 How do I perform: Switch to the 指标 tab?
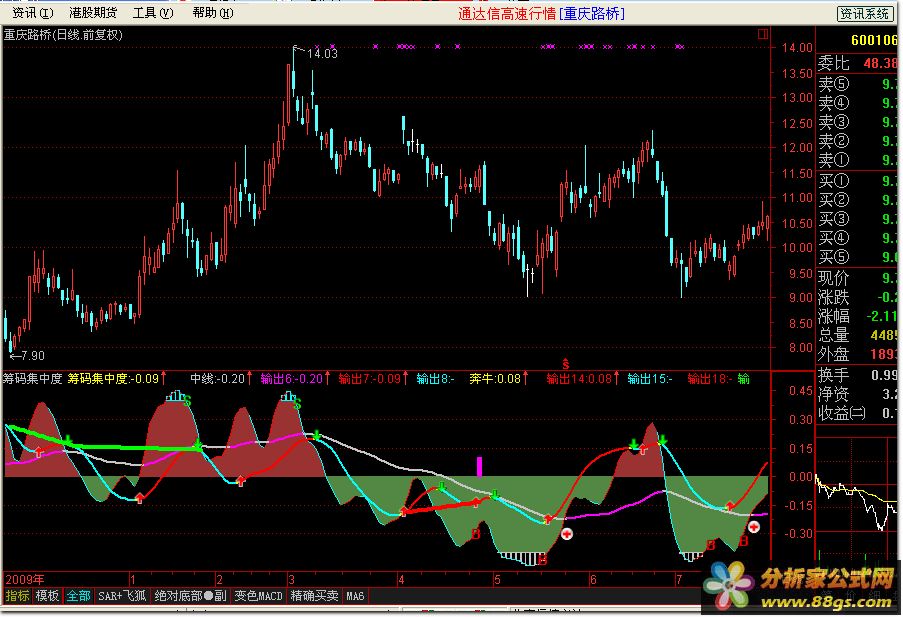(x=17, y=596)
